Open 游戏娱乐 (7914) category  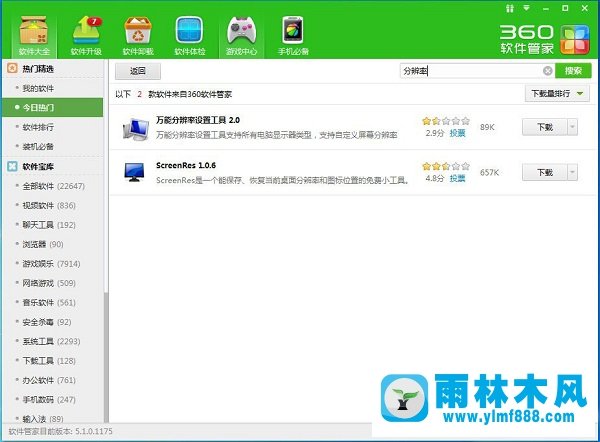coord(53,264)
